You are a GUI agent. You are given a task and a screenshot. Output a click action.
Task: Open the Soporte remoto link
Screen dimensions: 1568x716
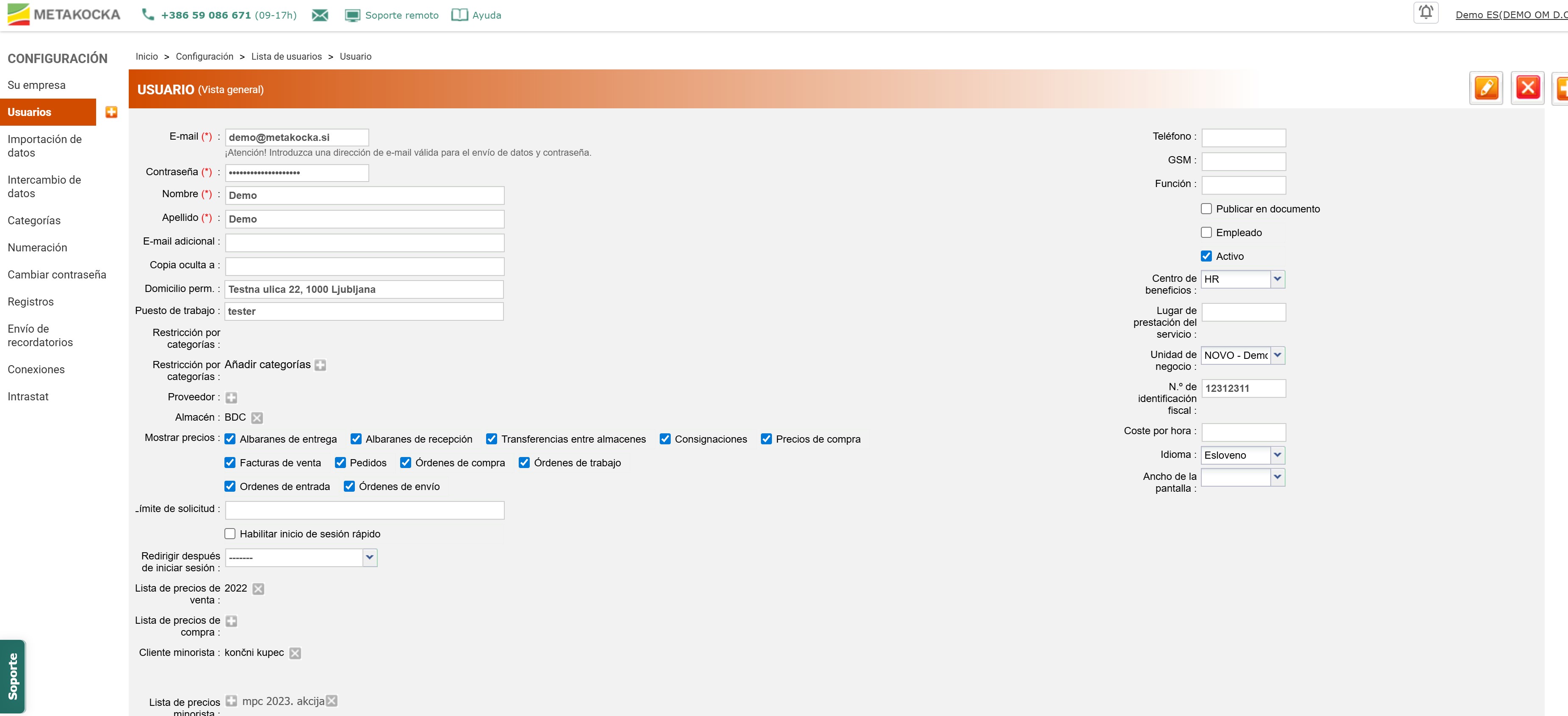click(x=401, y=15)
